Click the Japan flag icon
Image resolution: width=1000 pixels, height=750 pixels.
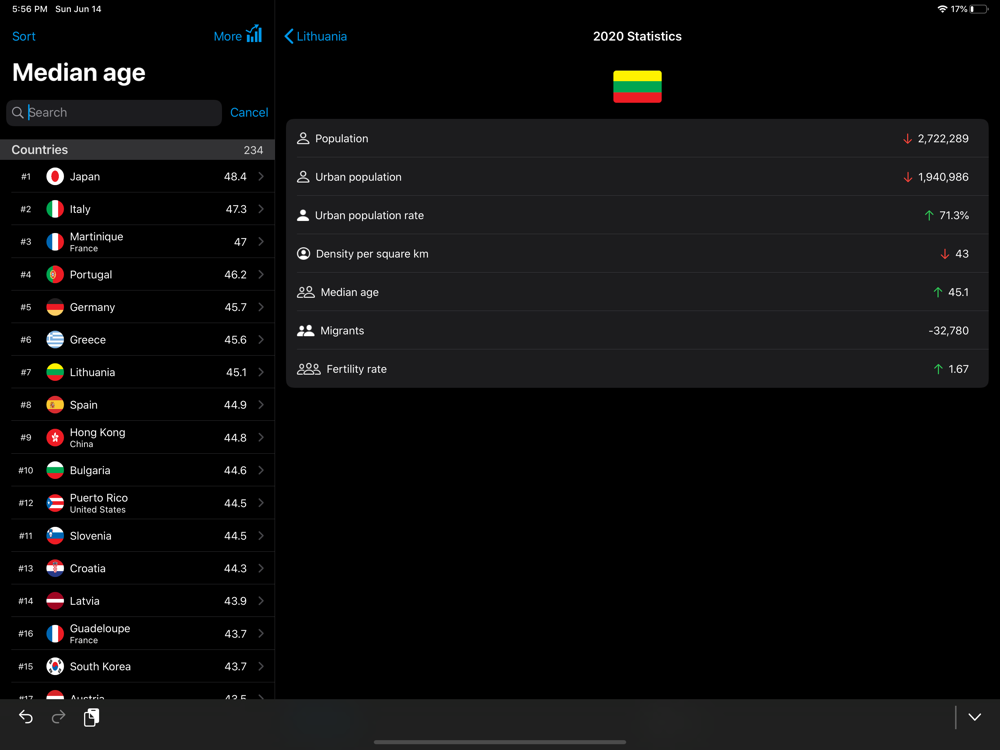click(55, 177)
